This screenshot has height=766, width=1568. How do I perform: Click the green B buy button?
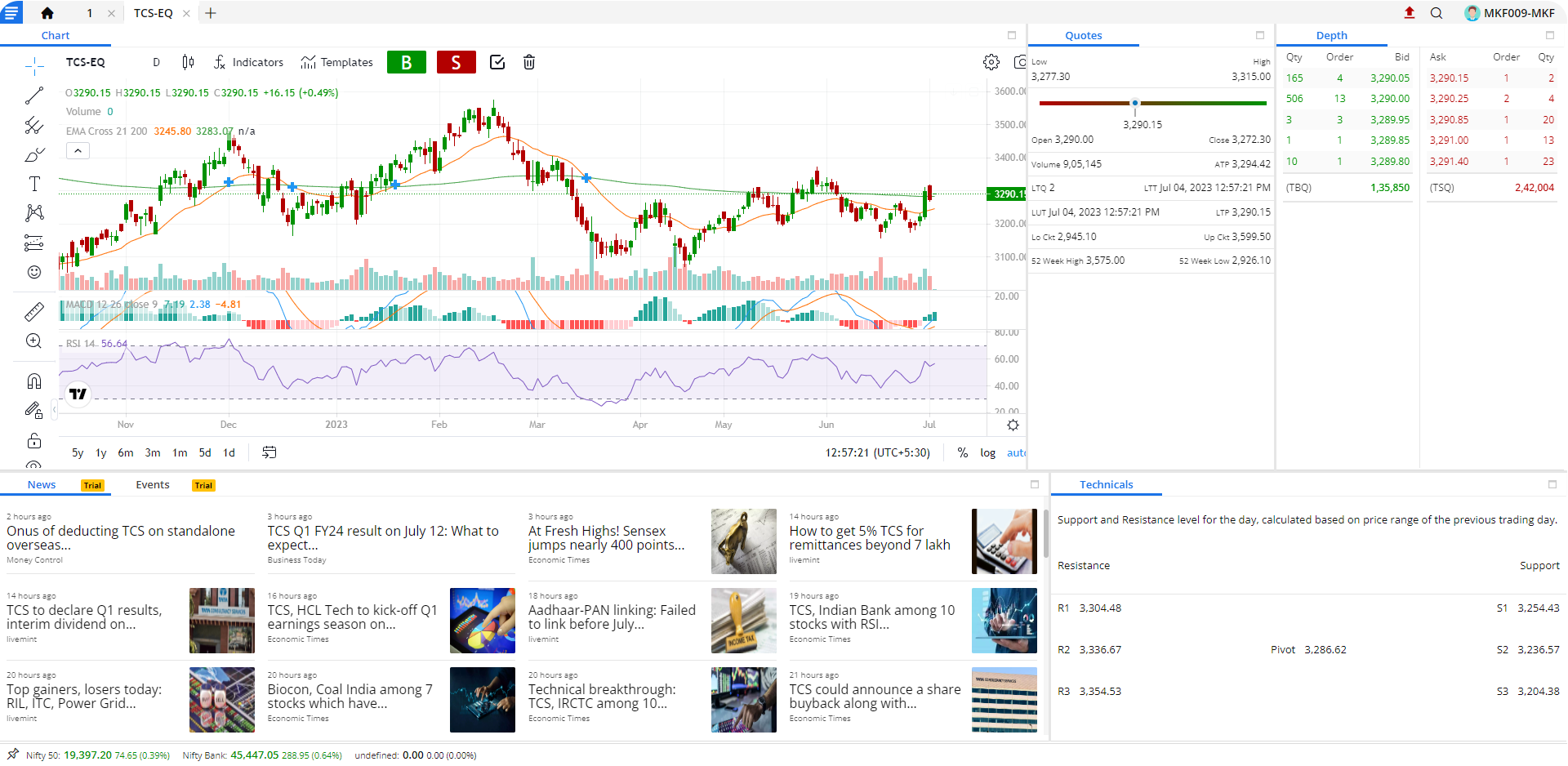tap(407, 62)
